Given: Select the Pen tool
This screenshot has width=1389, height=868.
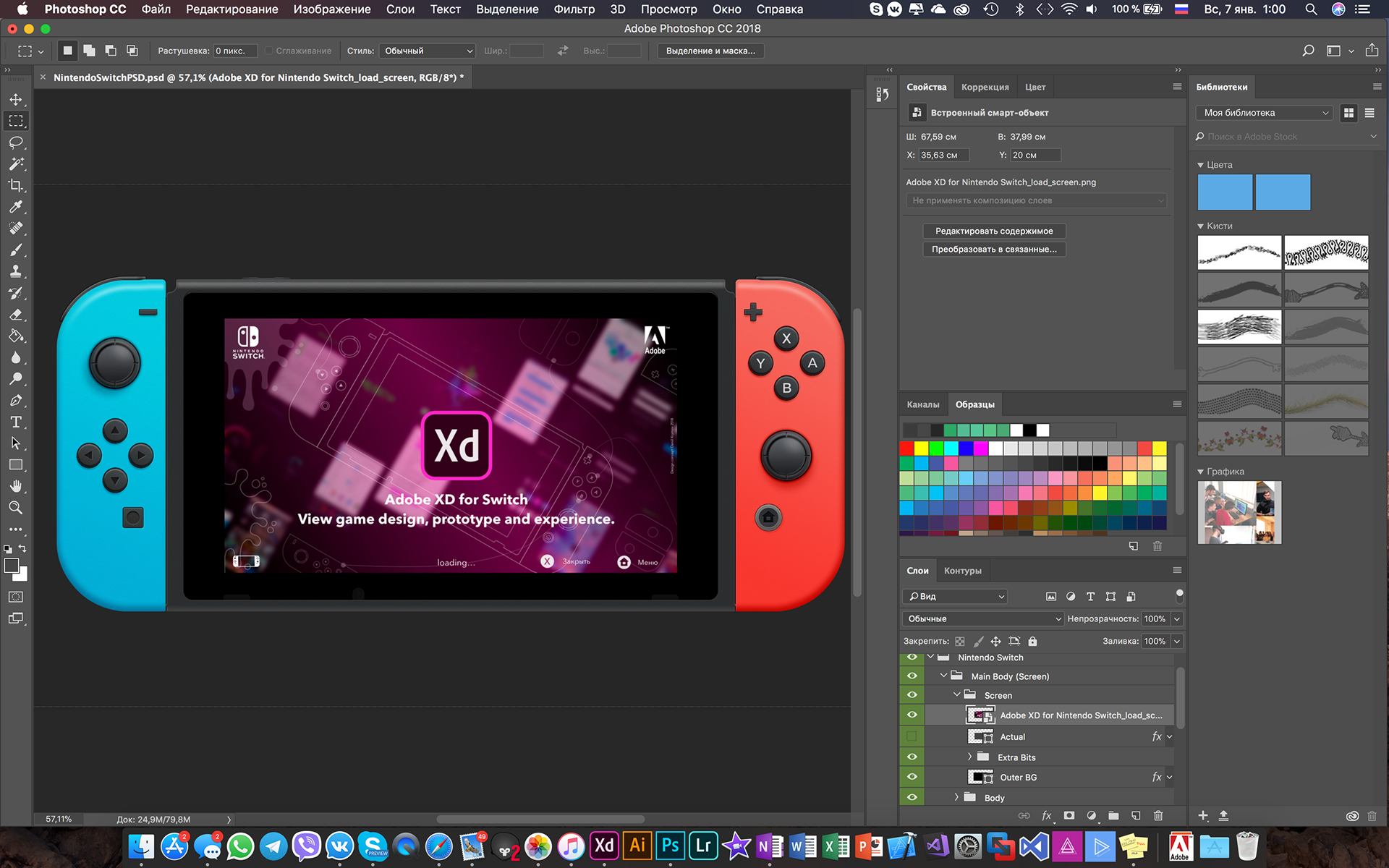Looking at the screenshot, I should click(x=16, y=401).
